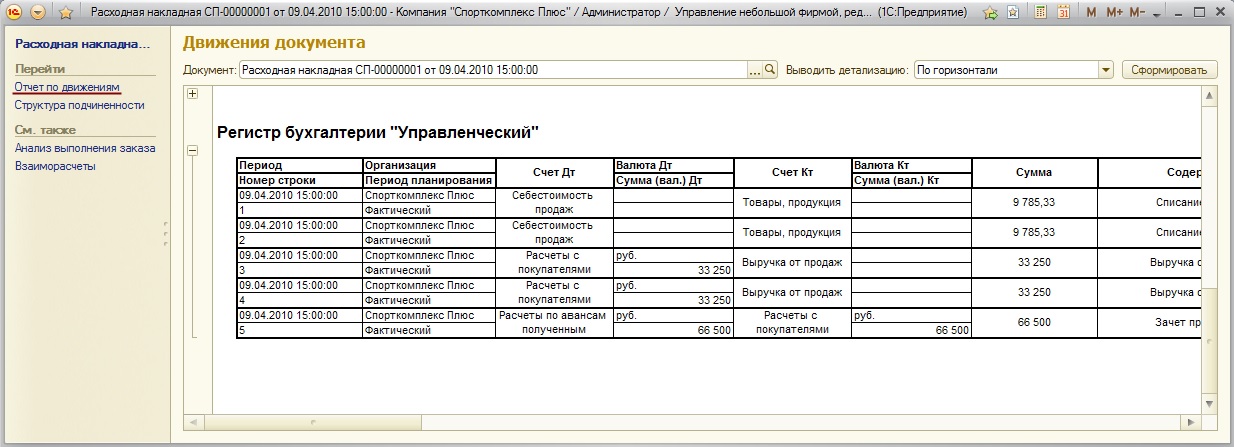This screenshot has height=447, width=1234.
Task: Click the Период планирования header cell
Action: click(429, 180)
